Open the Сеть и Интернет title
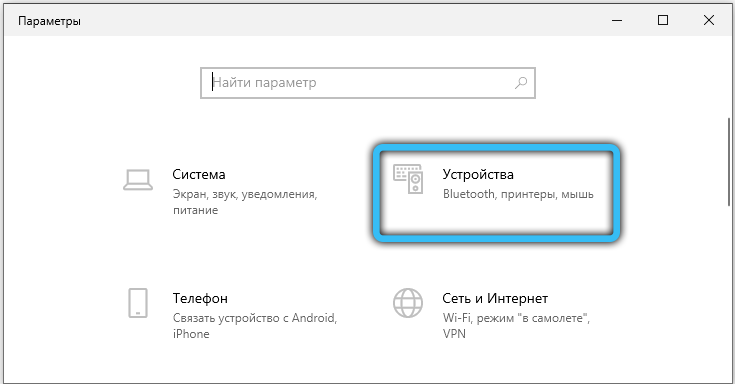The image size is (735, 384). click(495, 298)
